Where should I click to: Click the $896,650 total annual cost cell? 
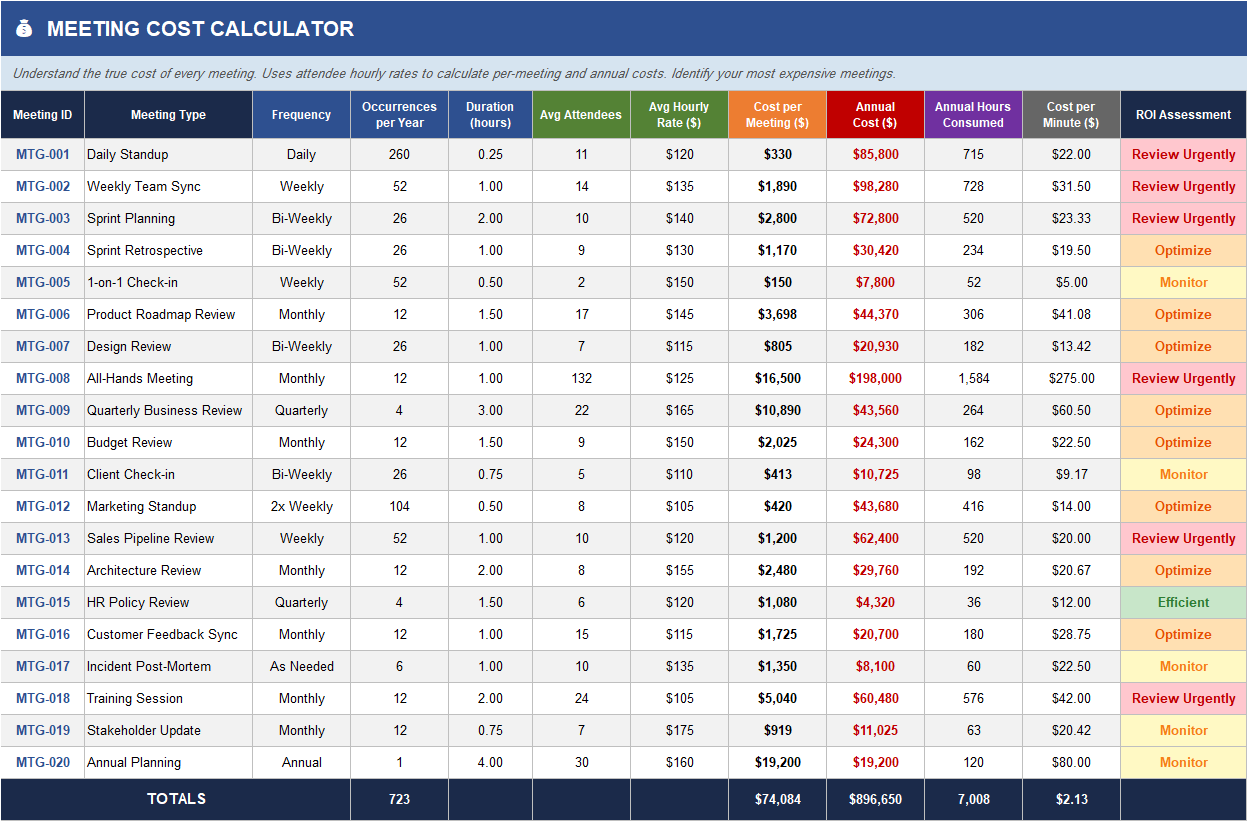(874, 799)
